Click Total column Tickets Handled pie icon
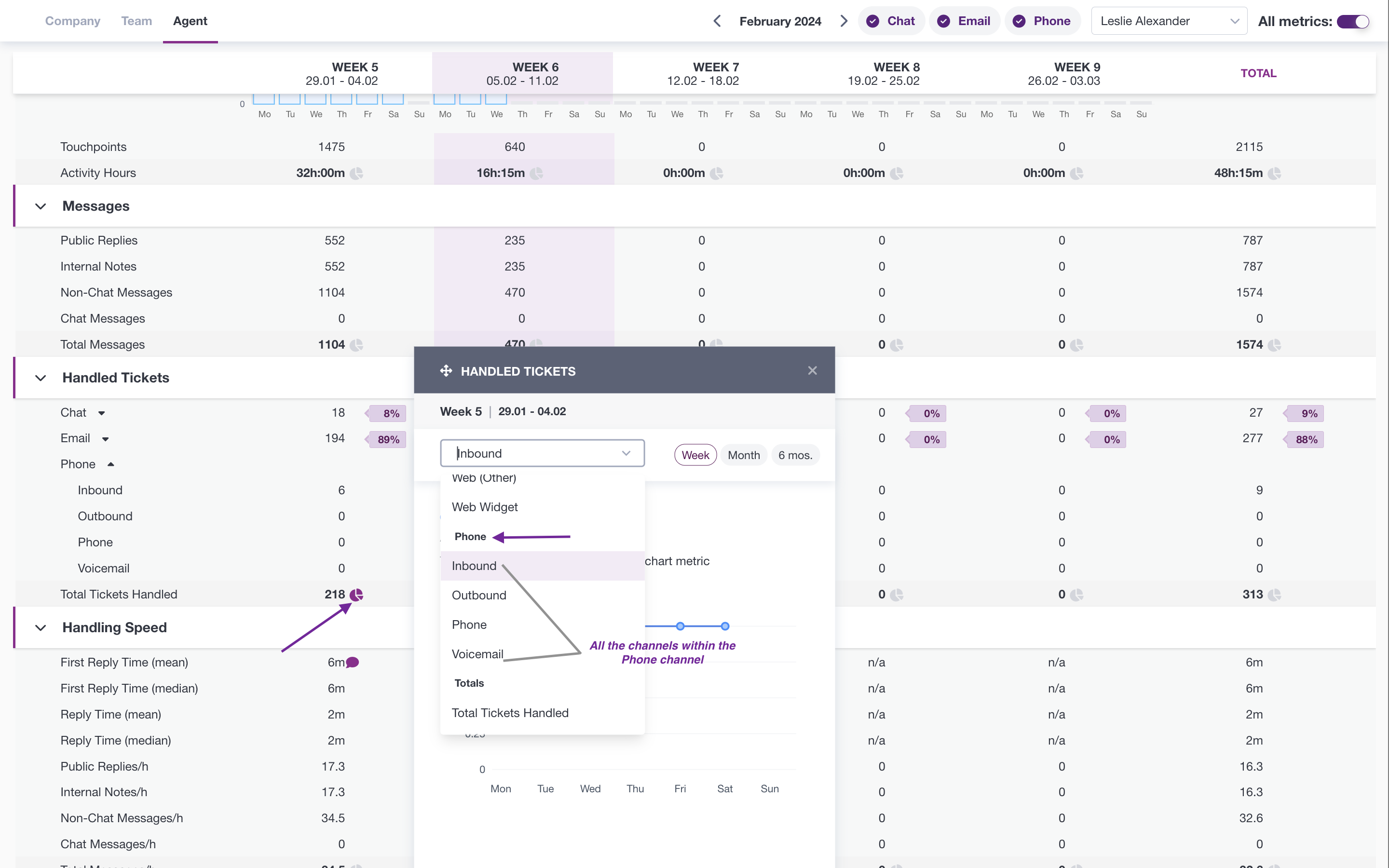The height and width of the screenshot is (868, 1389). click(1274, 595)
